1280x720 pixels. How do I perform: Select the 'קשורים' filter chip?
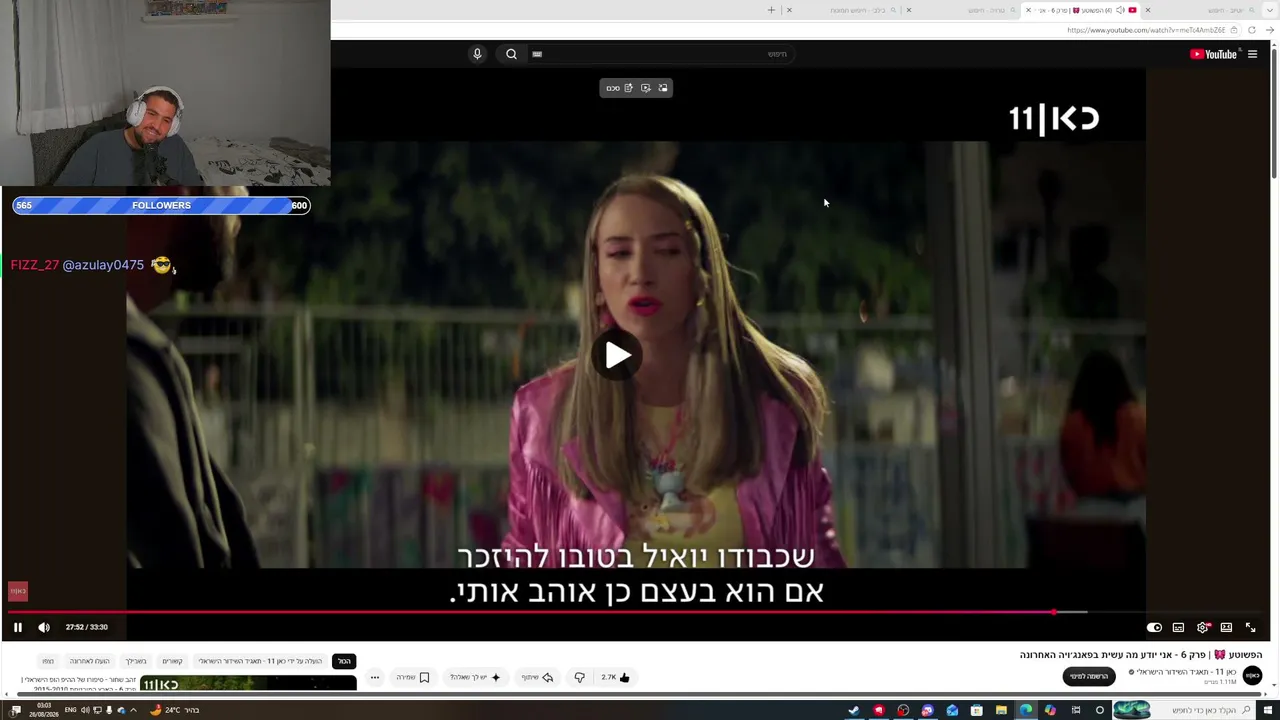(172, 661)
